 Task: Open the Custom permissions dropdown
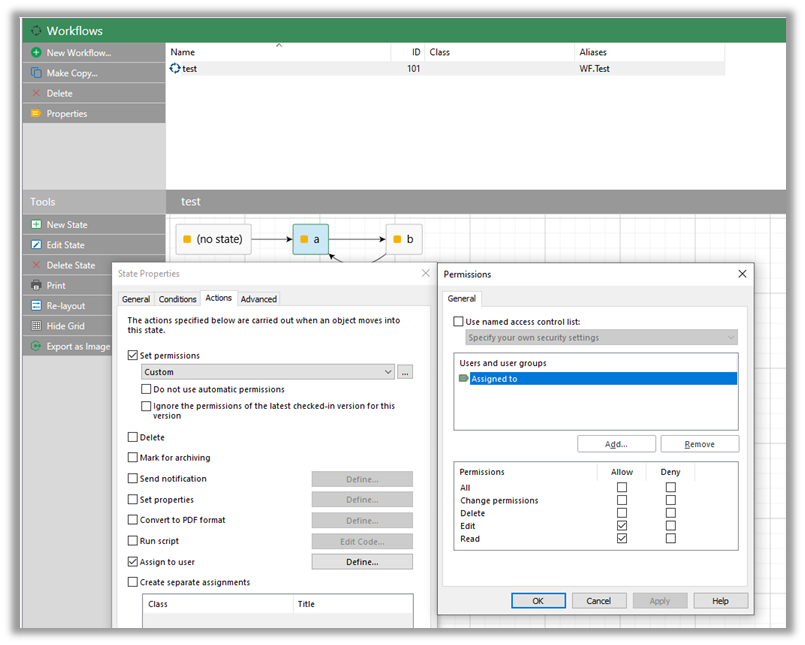point(388,372)
